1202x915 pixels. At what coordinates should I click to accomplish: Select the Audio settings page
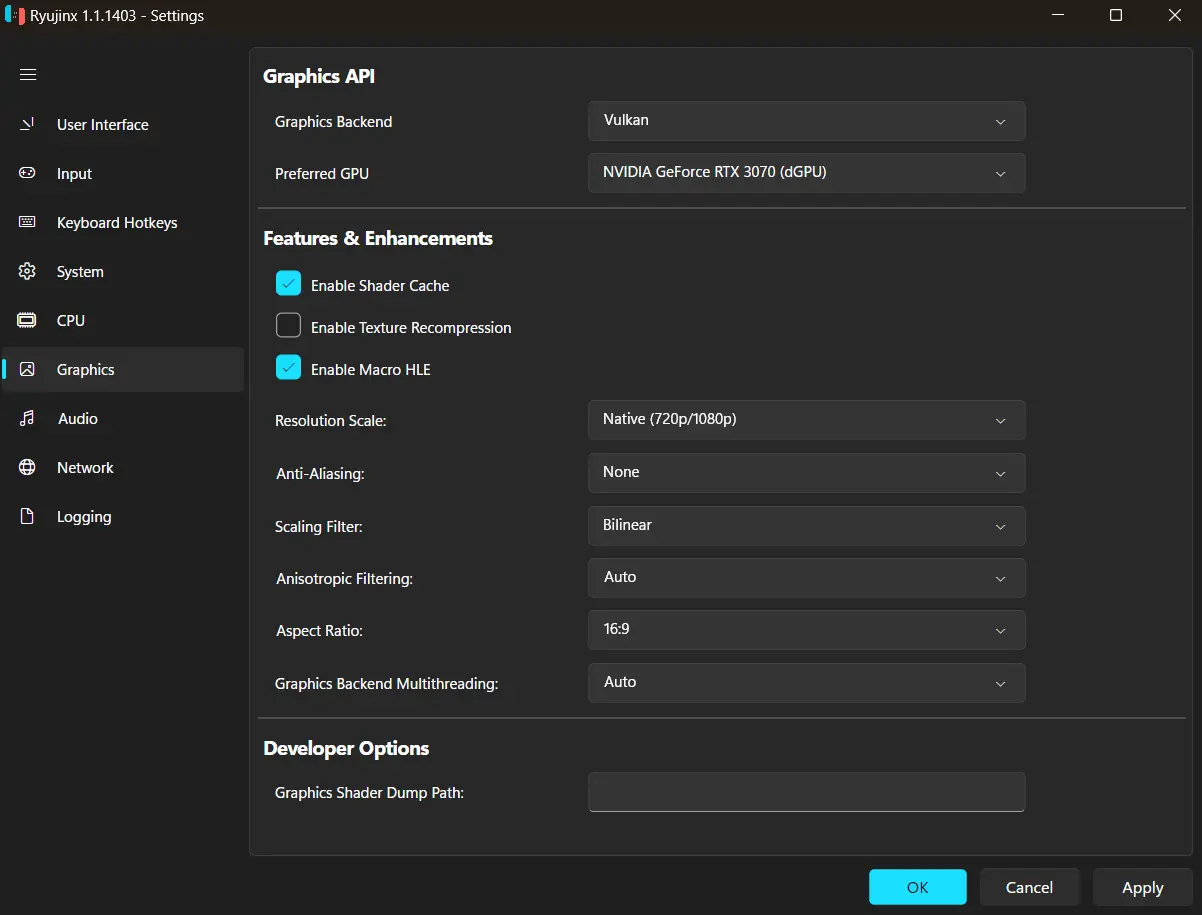[123, 419]
